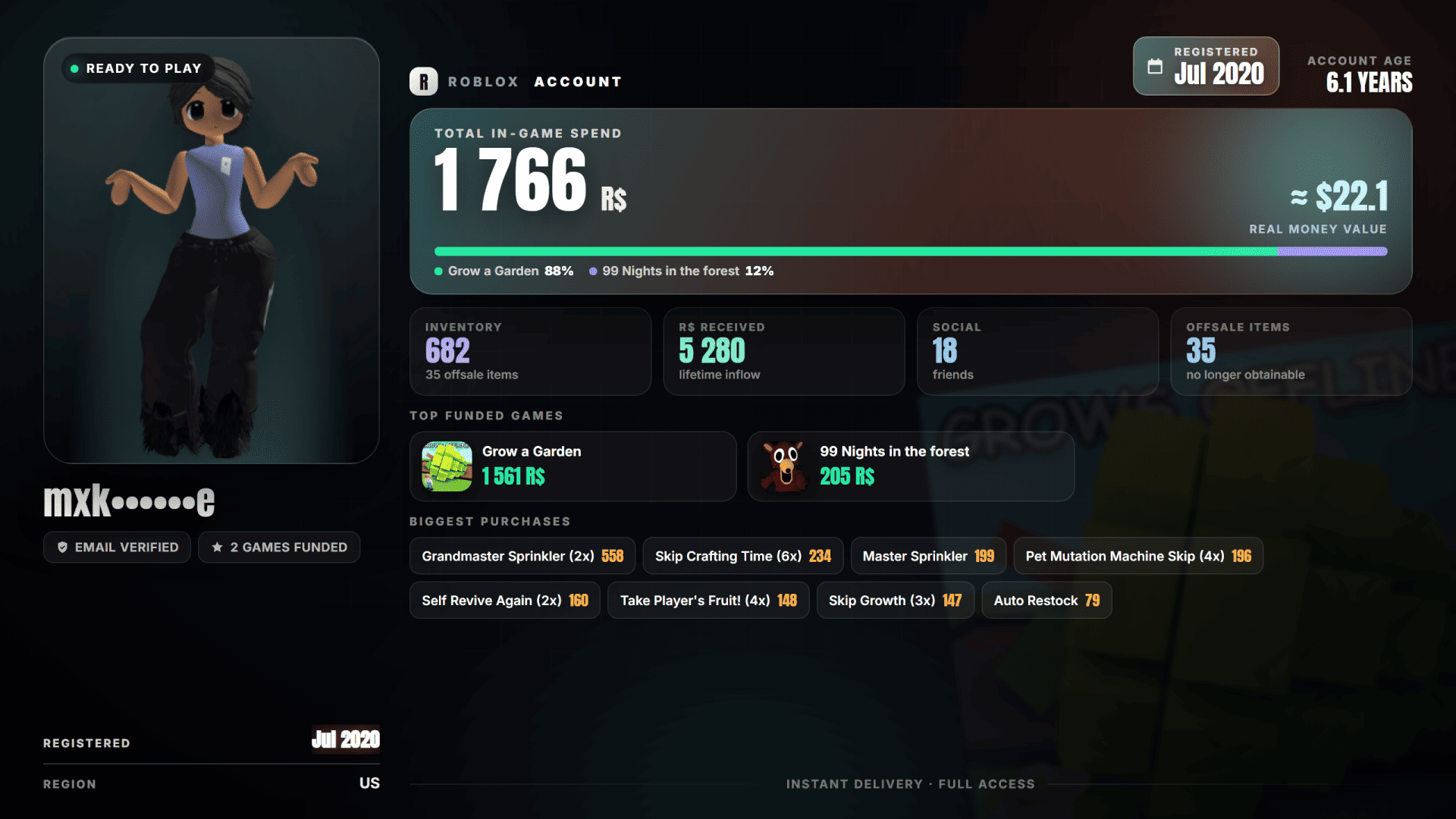Click the avatar character preview image

(212, 250)
